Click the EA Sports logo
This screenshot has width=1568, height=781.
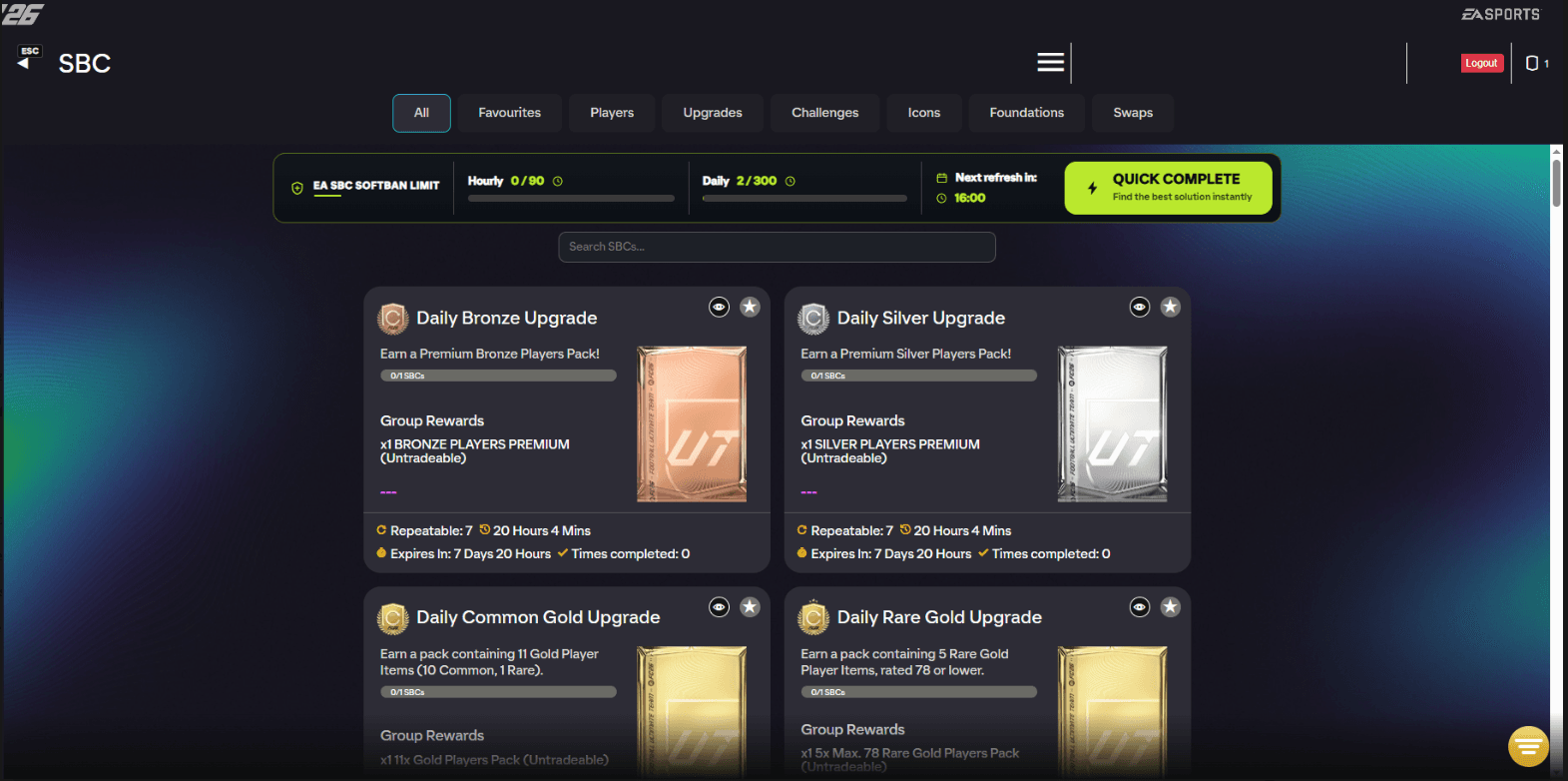pos(1500,14)
